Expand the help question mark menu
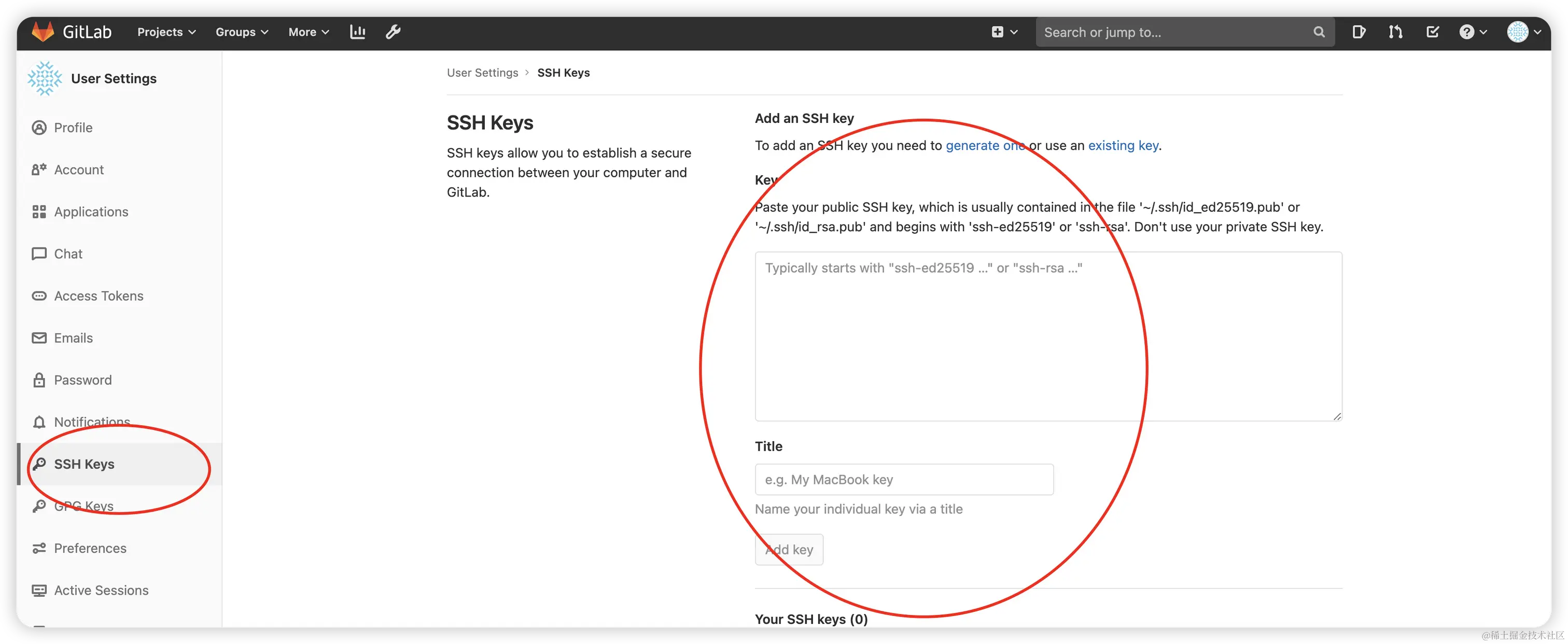Screen dimensions: 1568x644 pyautogui.click(x=1473, y=32)
